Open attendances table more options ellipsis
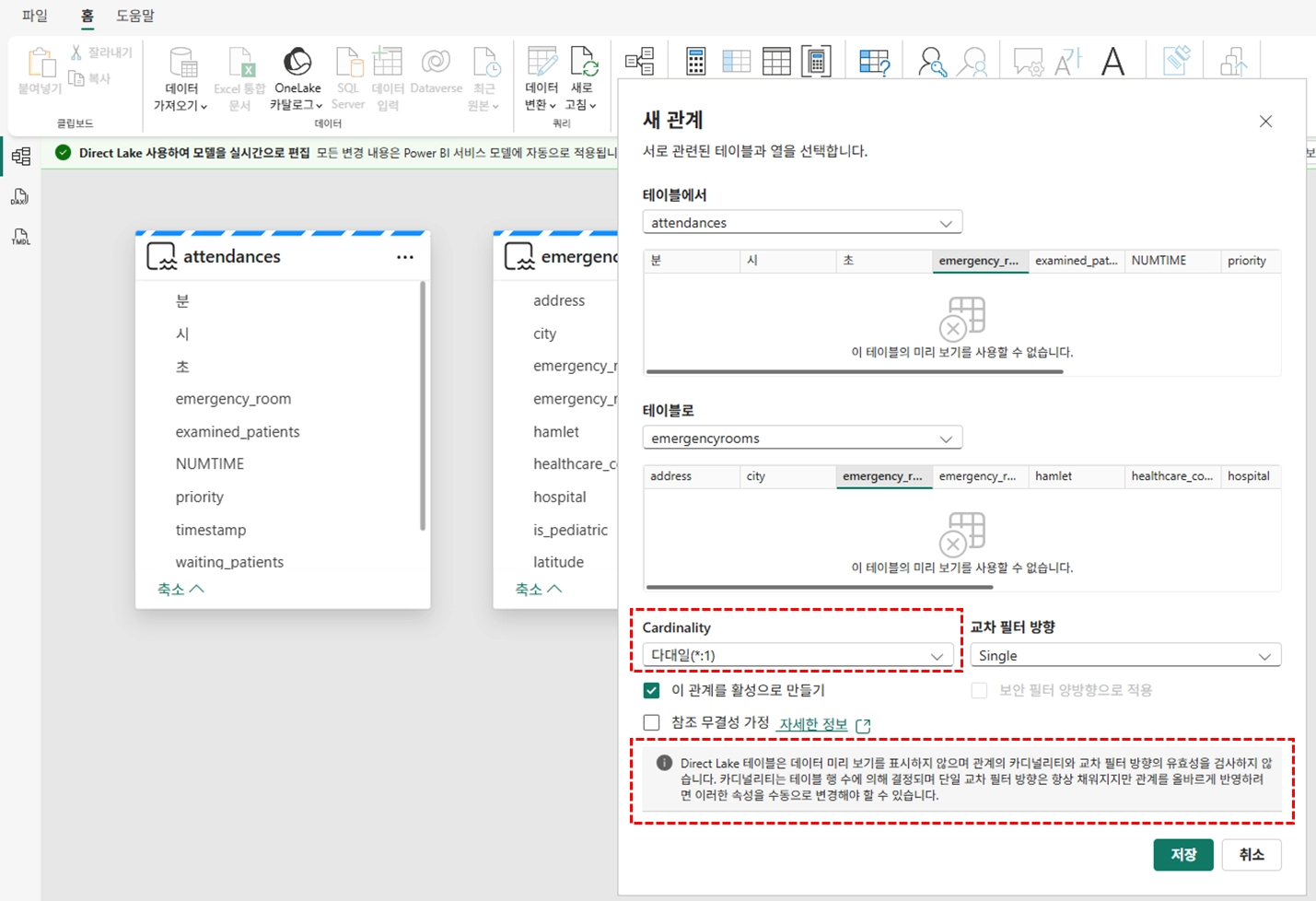The width and height of the screenshot is (1316, 901). coord(404,257)
